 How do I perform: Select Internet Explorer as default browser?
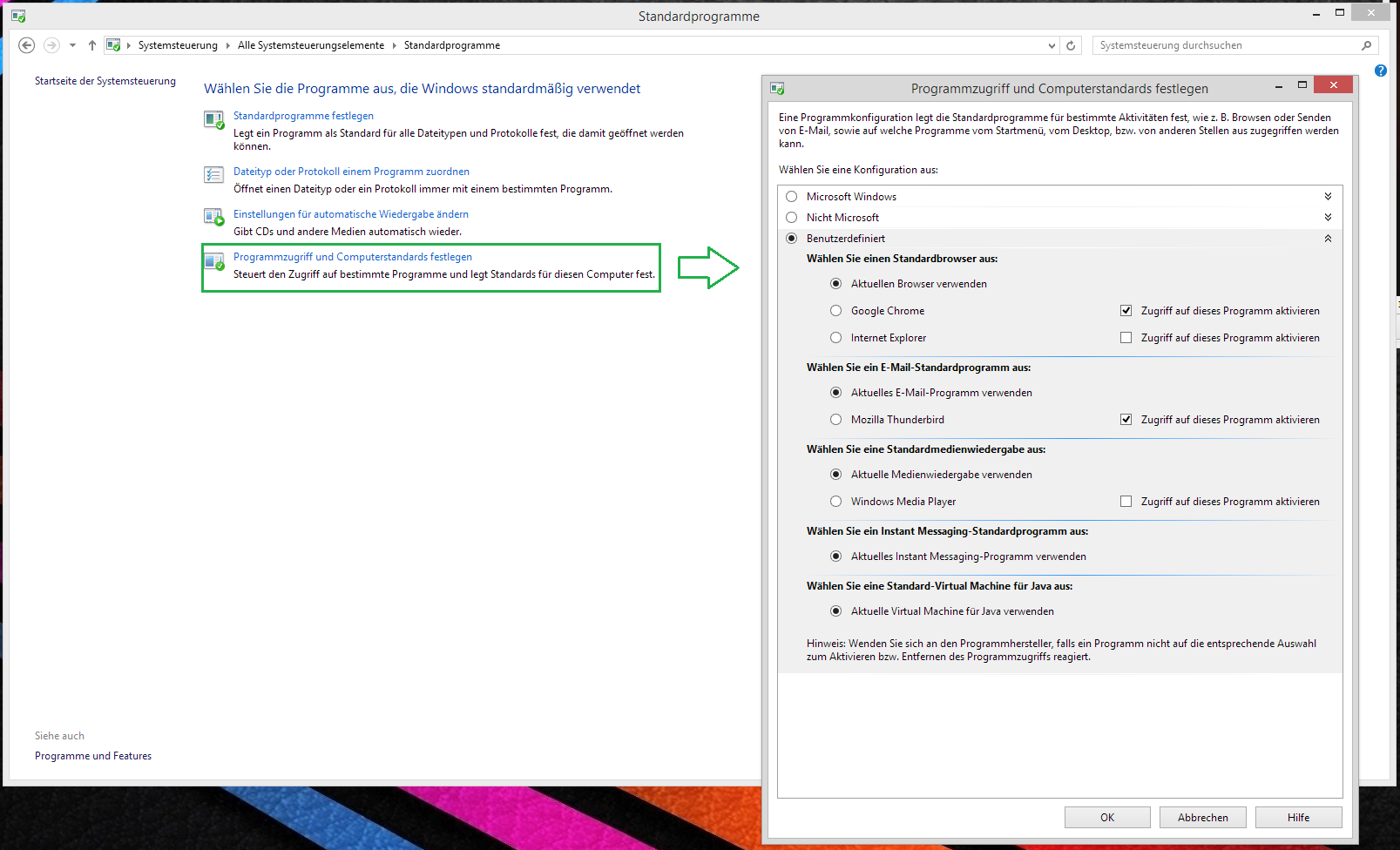pyautogui.click(x=836, y=338)
